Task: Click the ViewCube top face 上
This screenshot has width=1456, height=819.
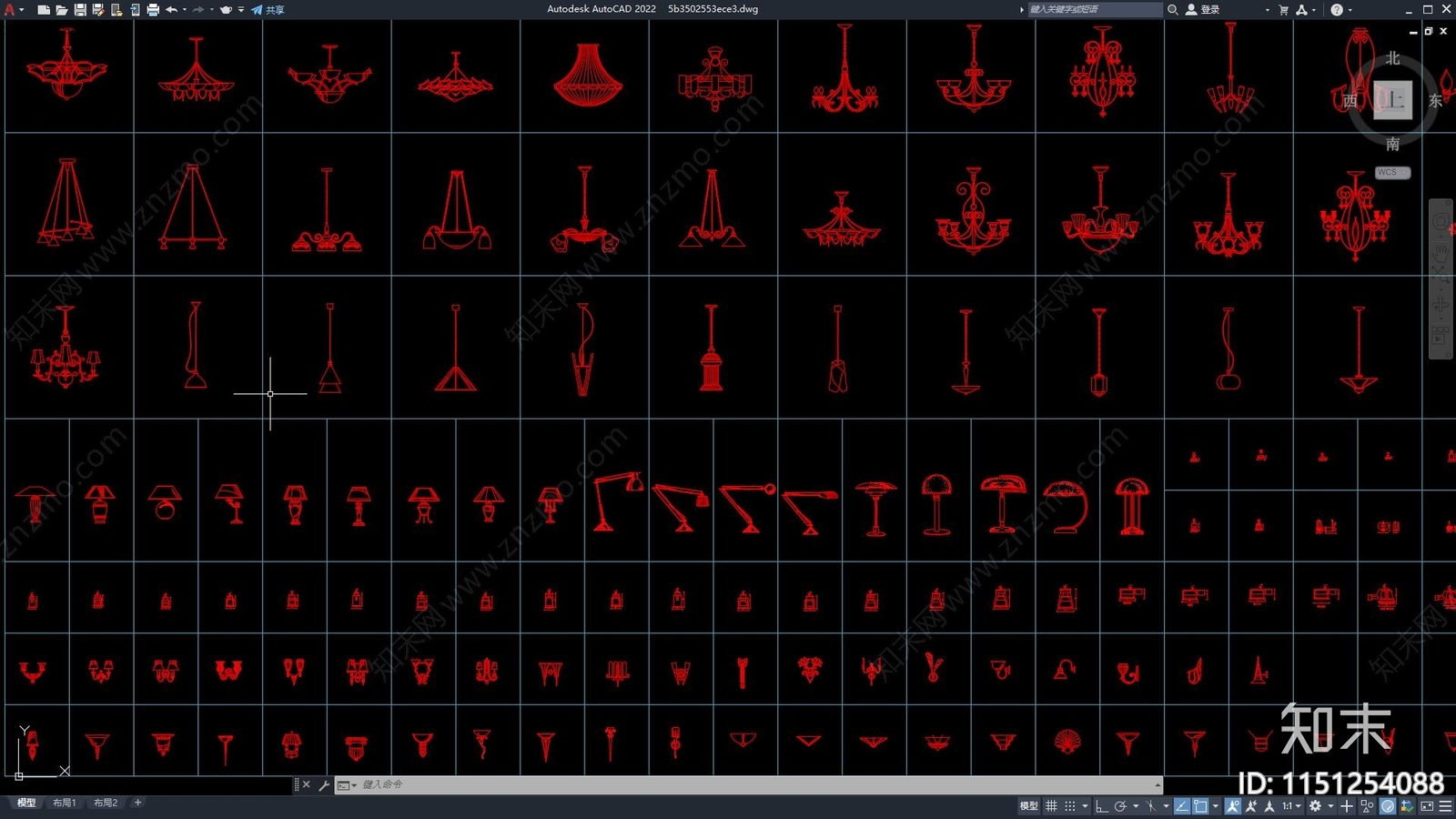Action: (x=1392, y=100)
